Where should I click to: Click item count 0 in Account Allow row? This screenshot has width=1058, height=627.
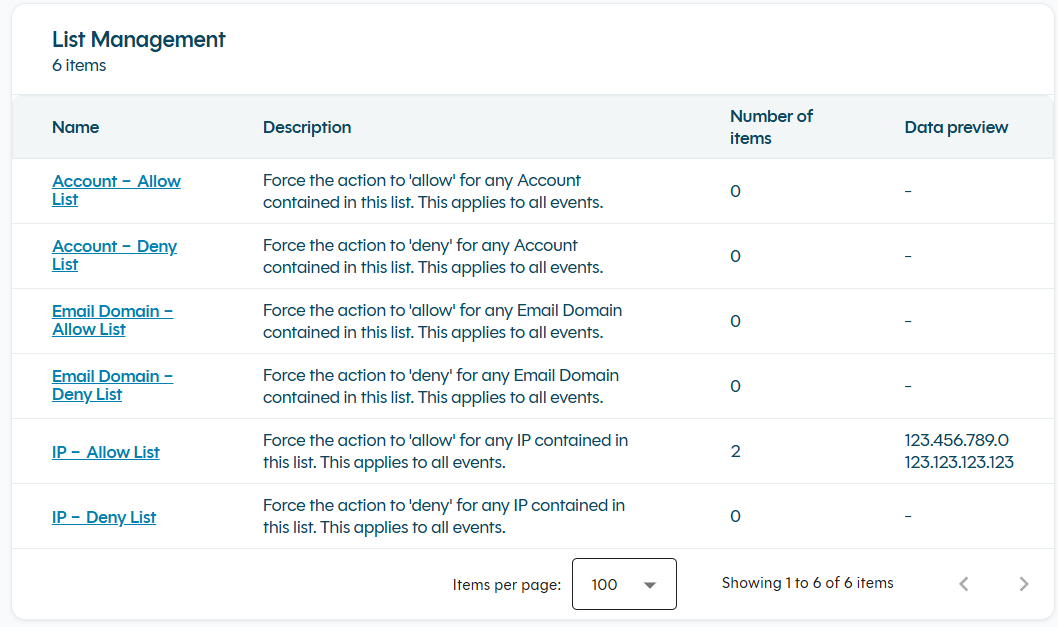(735, 191)
